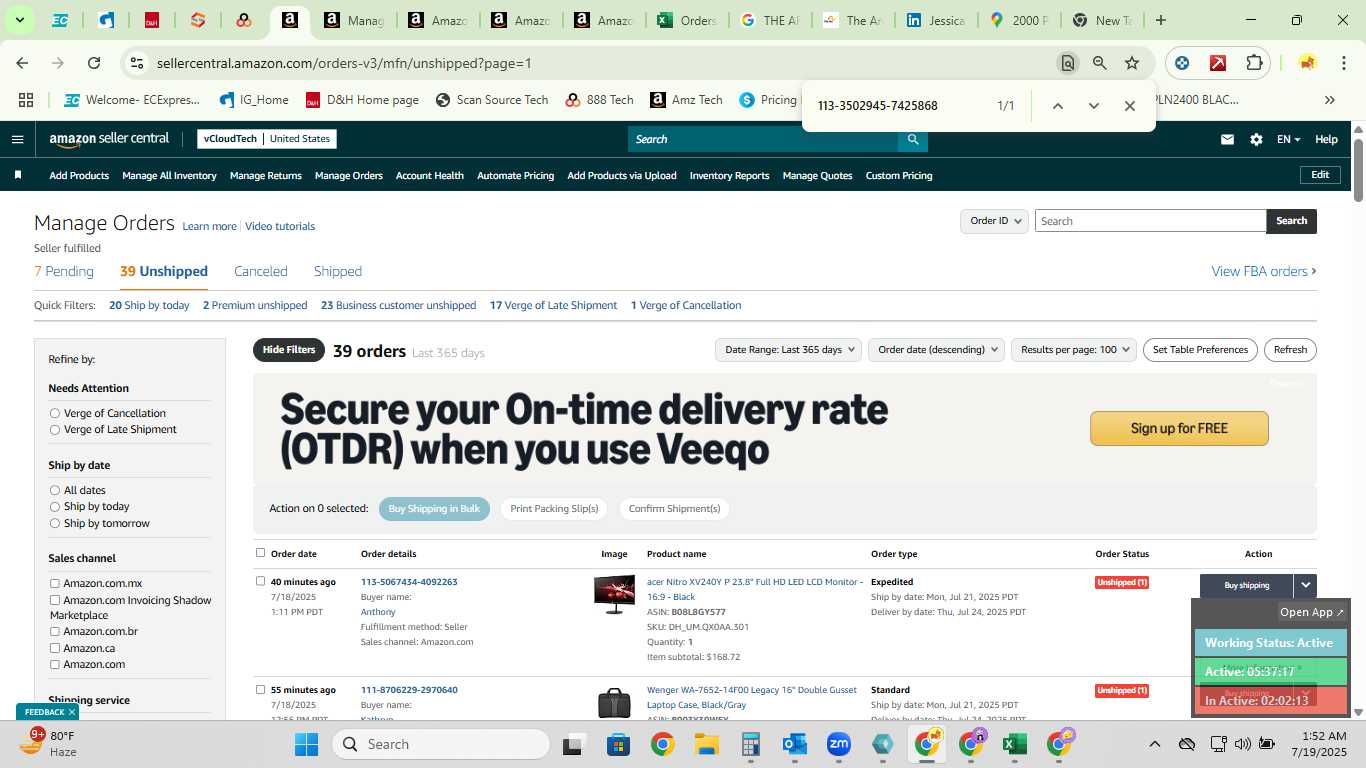Select Verge of Cancellation radio filter
The width and height of the screenshot is (1366, 768).
pyautogui.click(x=55, y=413)
